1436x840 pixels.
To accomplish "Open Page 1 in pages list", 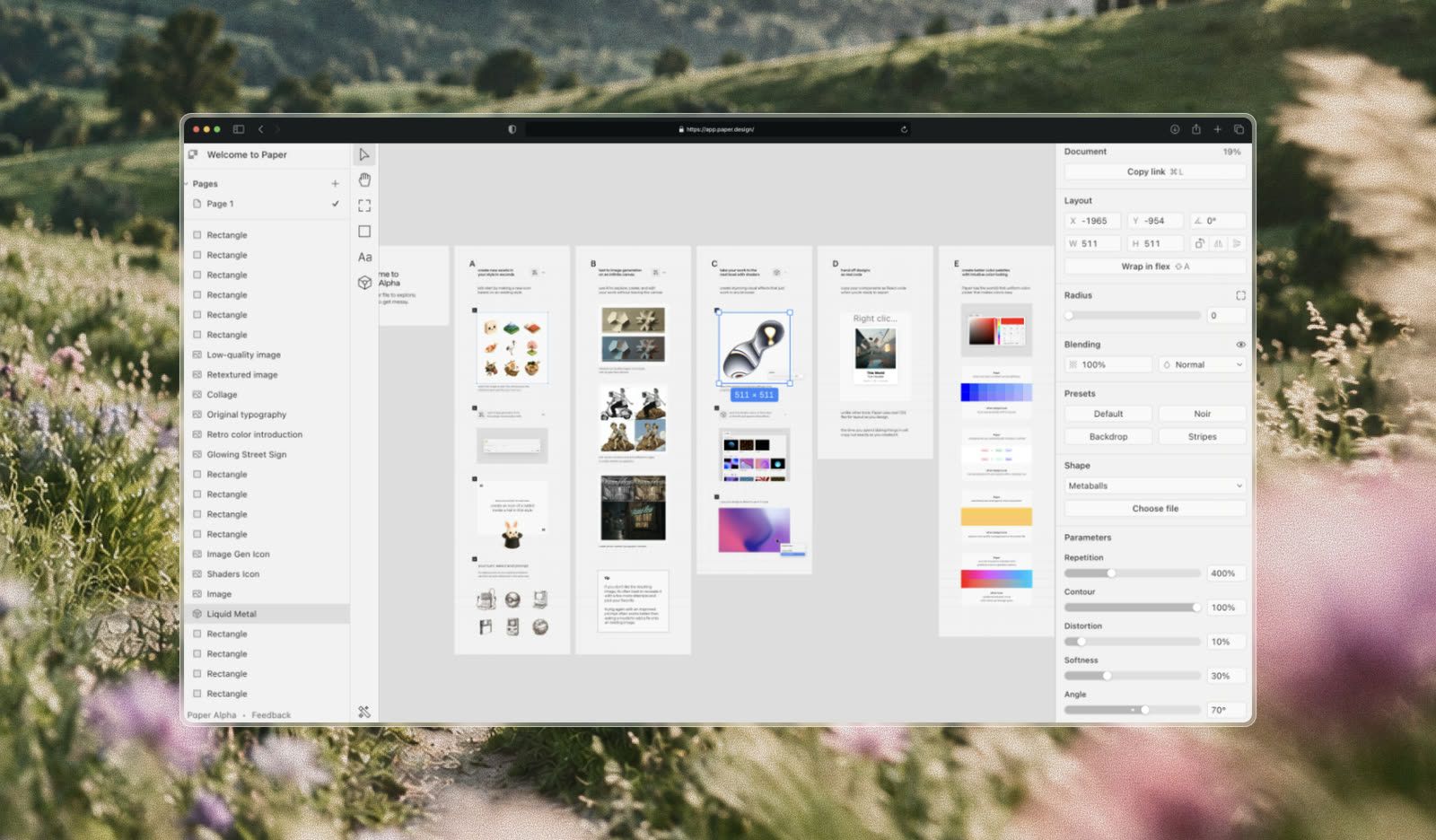I will click(x=267, y=204).
